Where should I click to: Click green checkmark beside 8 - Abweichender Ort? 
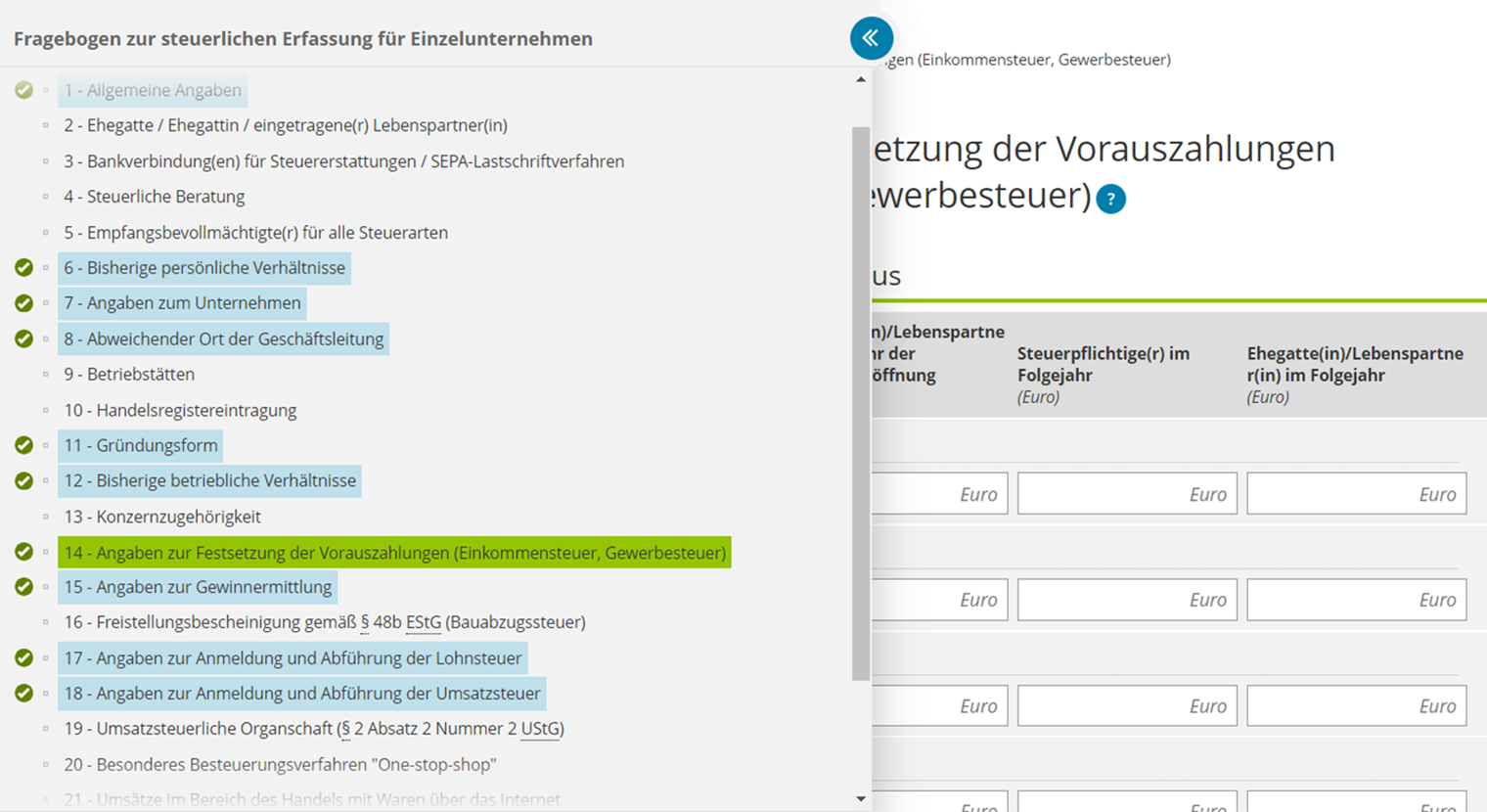tap(24, 339)
